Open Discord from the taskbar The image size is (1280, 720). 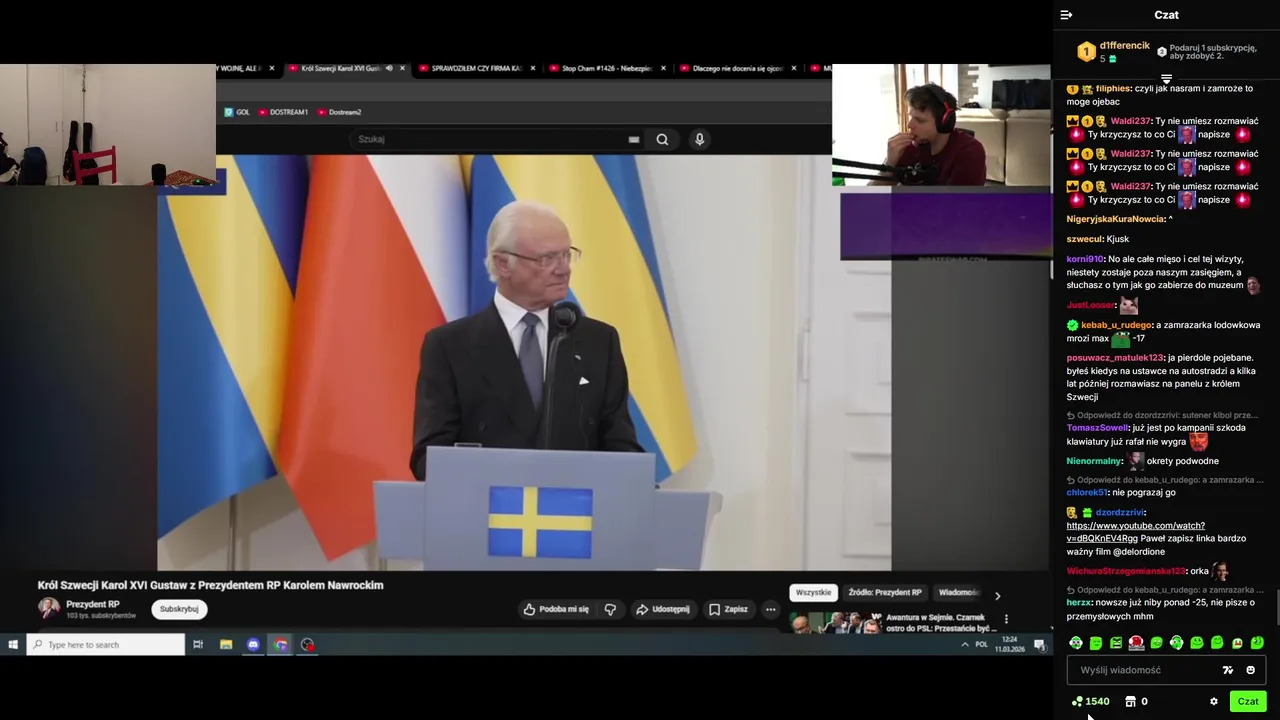tap(253, 645)
